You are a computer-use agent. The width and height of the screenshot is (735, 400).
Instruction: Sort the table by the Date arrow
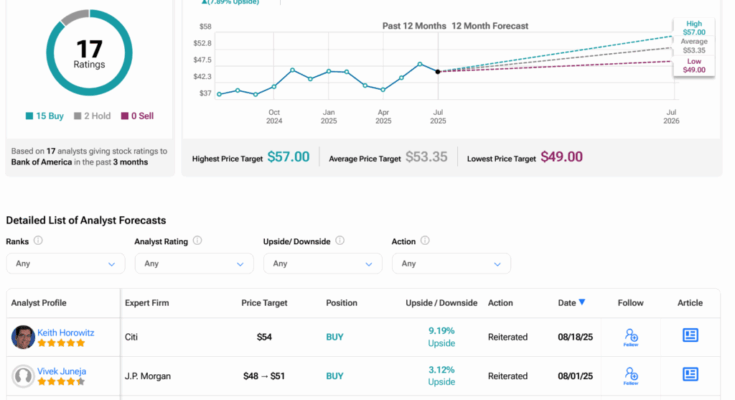tap(583, 302)
